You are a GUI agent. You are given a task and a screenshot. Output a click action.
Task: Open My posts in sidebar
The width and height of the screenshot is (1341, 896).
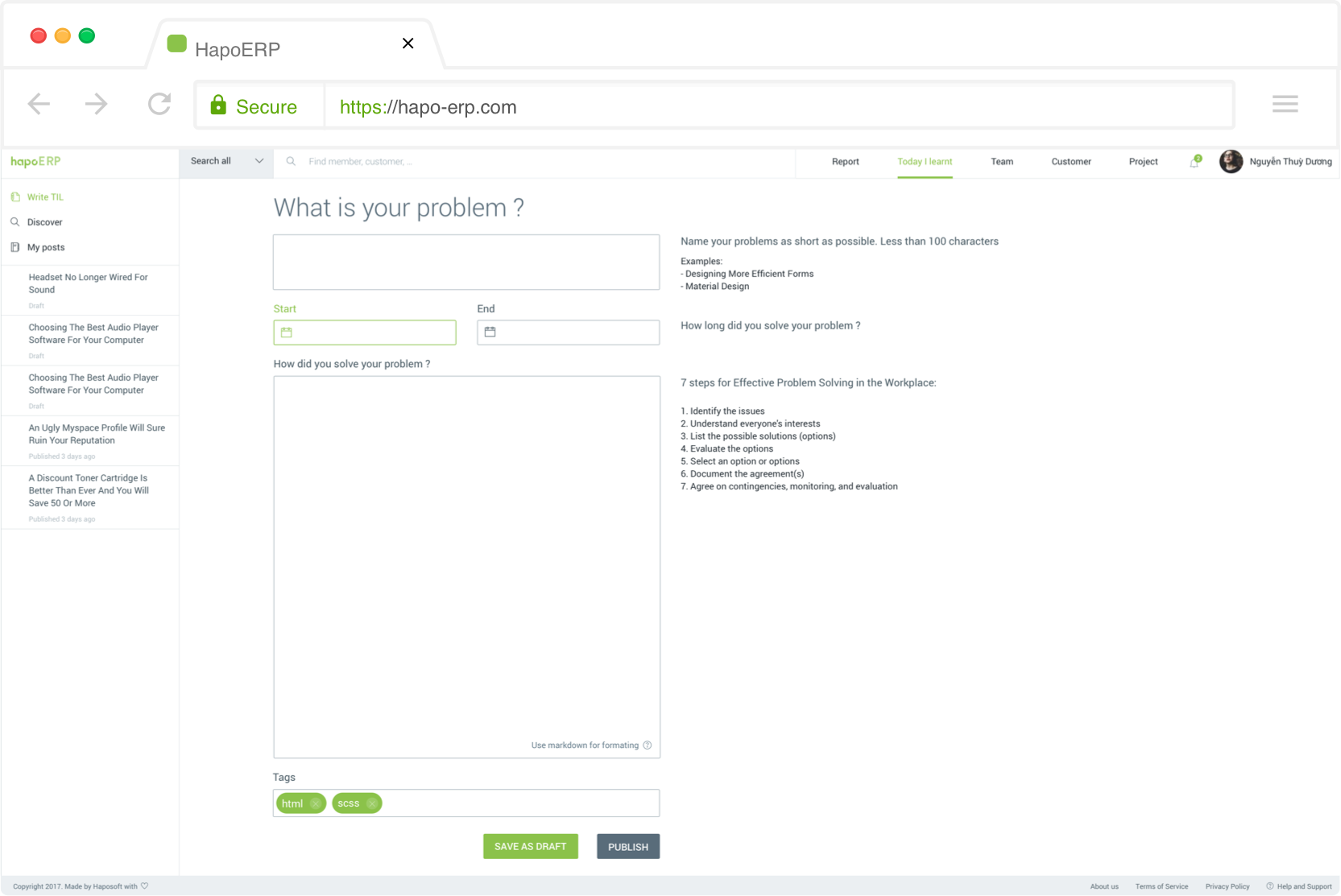(46, 247)
